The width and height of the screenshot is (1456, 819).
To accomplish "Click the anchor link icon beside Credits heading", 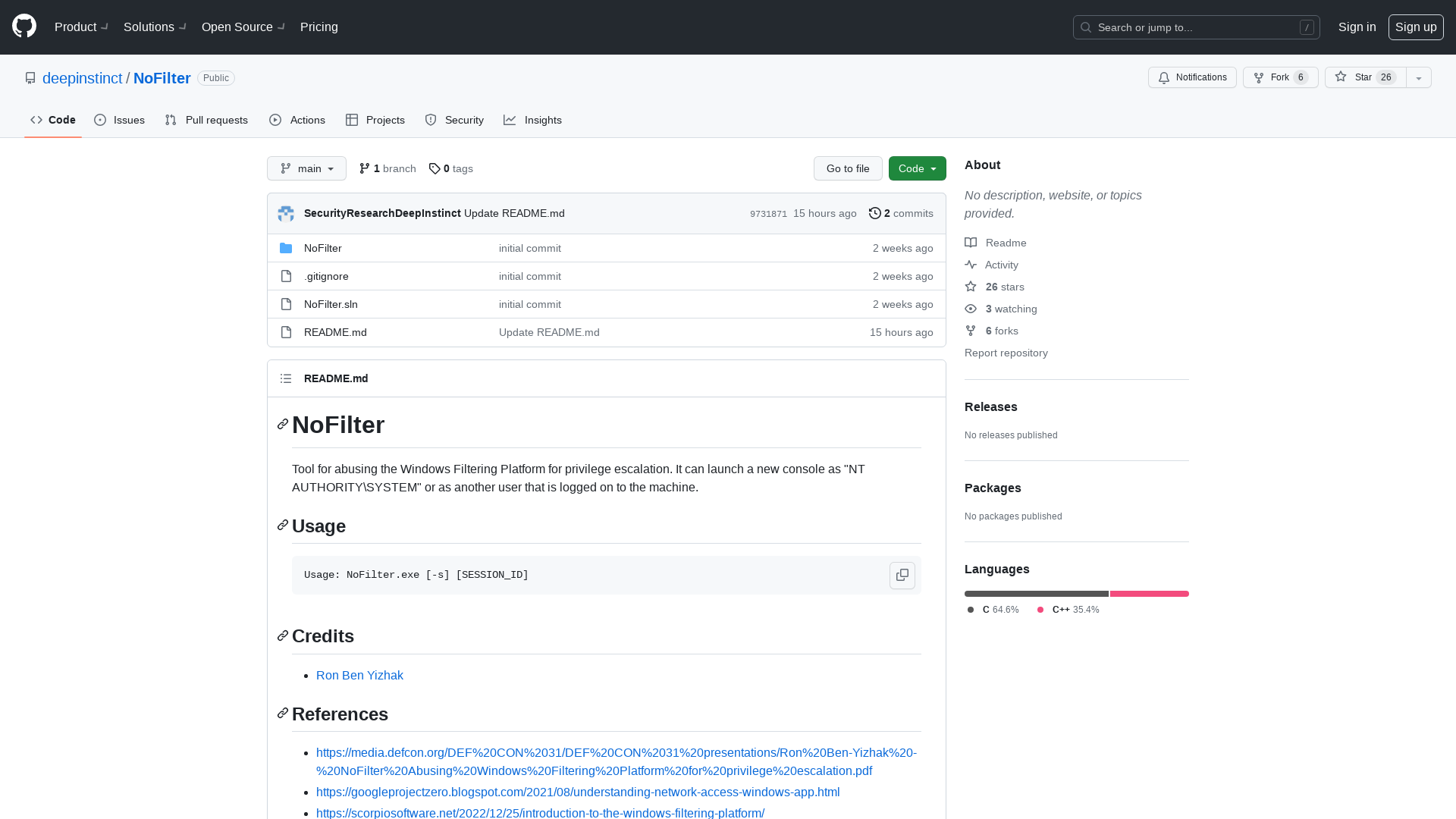I will click(283, 635).
